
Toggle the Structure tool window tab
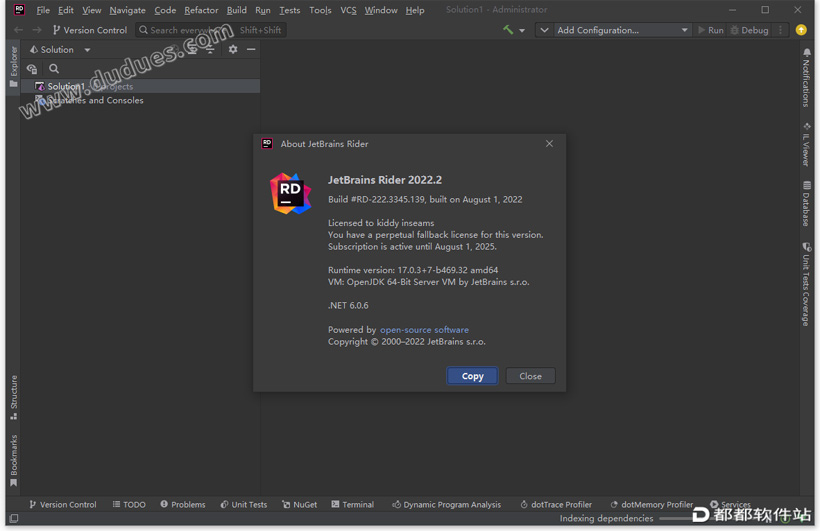tap(14, 397)
